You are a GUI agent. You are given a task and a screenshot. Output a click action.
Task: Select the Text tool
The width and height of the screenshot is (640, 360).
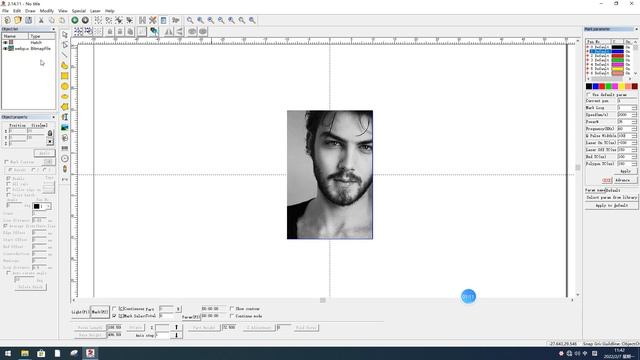pyautogui.click(x=64, y=117)
